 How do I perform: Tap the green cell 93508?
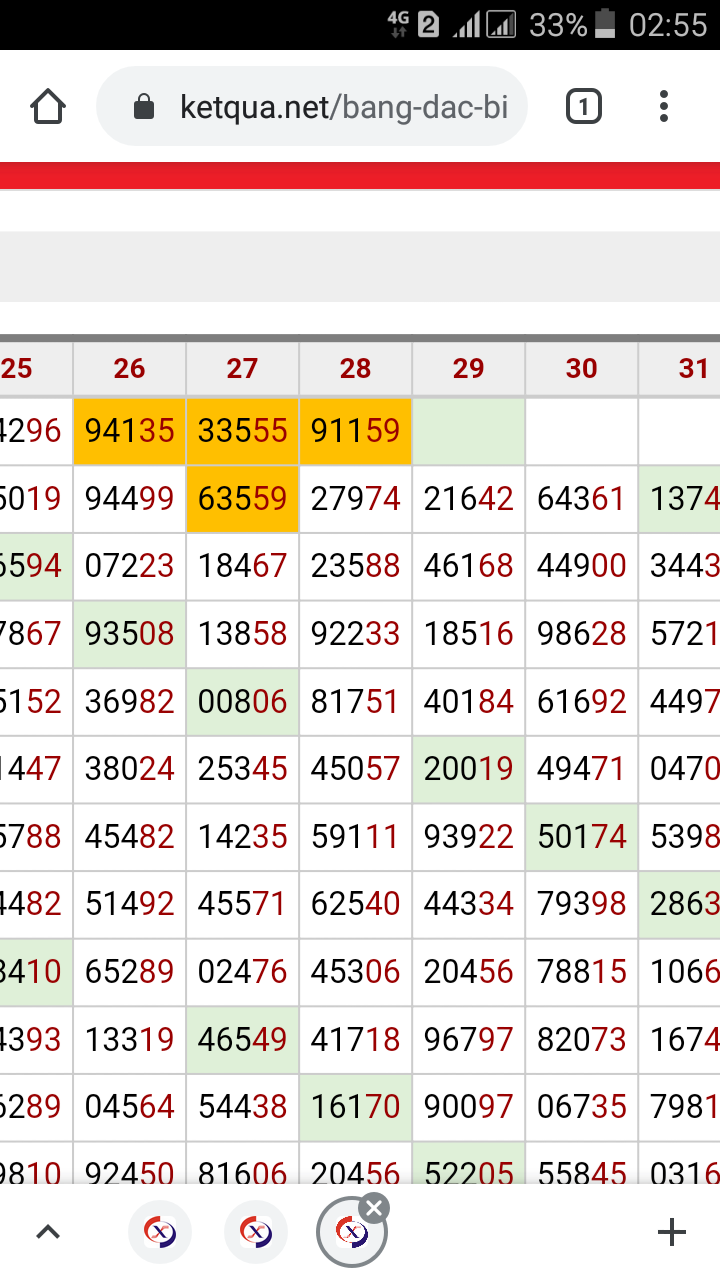pyautogui.click(x=129, y=634)
